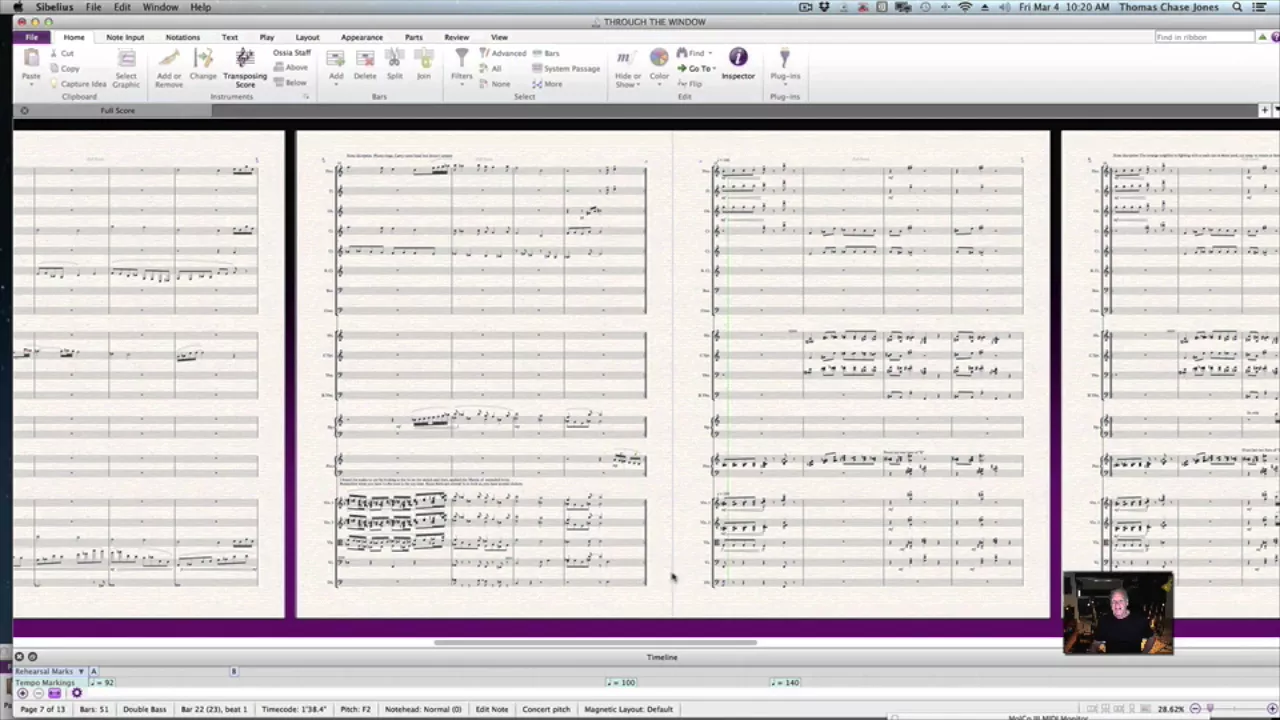
Task: Open Advanced selection filter
Action: point(502,53)
